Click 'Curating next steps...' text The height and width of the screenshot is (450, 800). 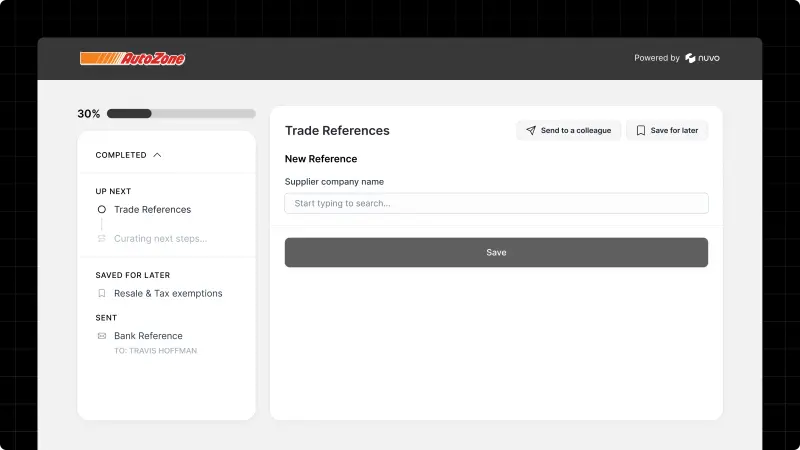coord(161,238)
